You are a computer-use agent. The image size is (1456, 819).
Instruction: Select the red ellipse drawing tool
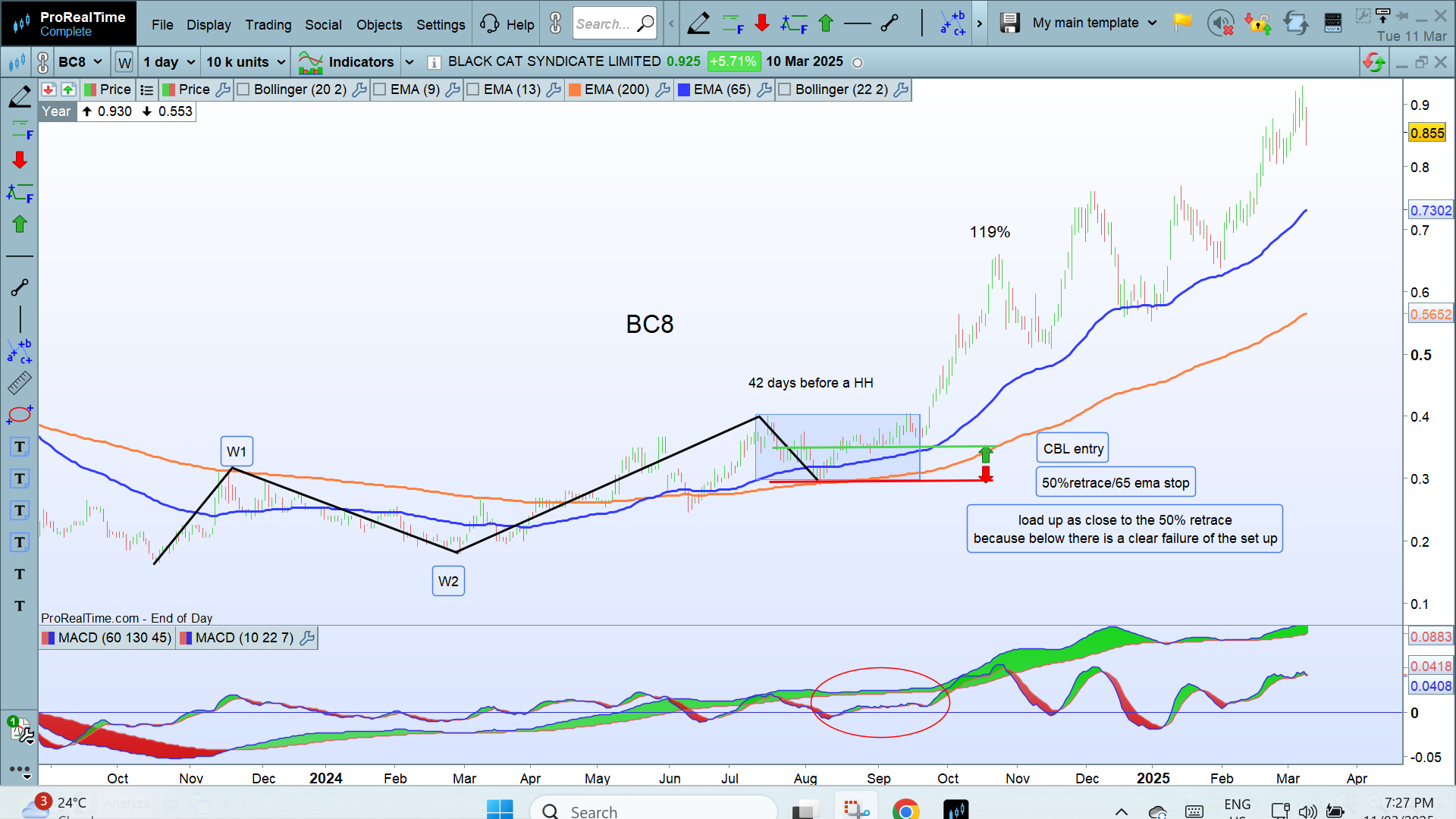click(x=20, y=415)
